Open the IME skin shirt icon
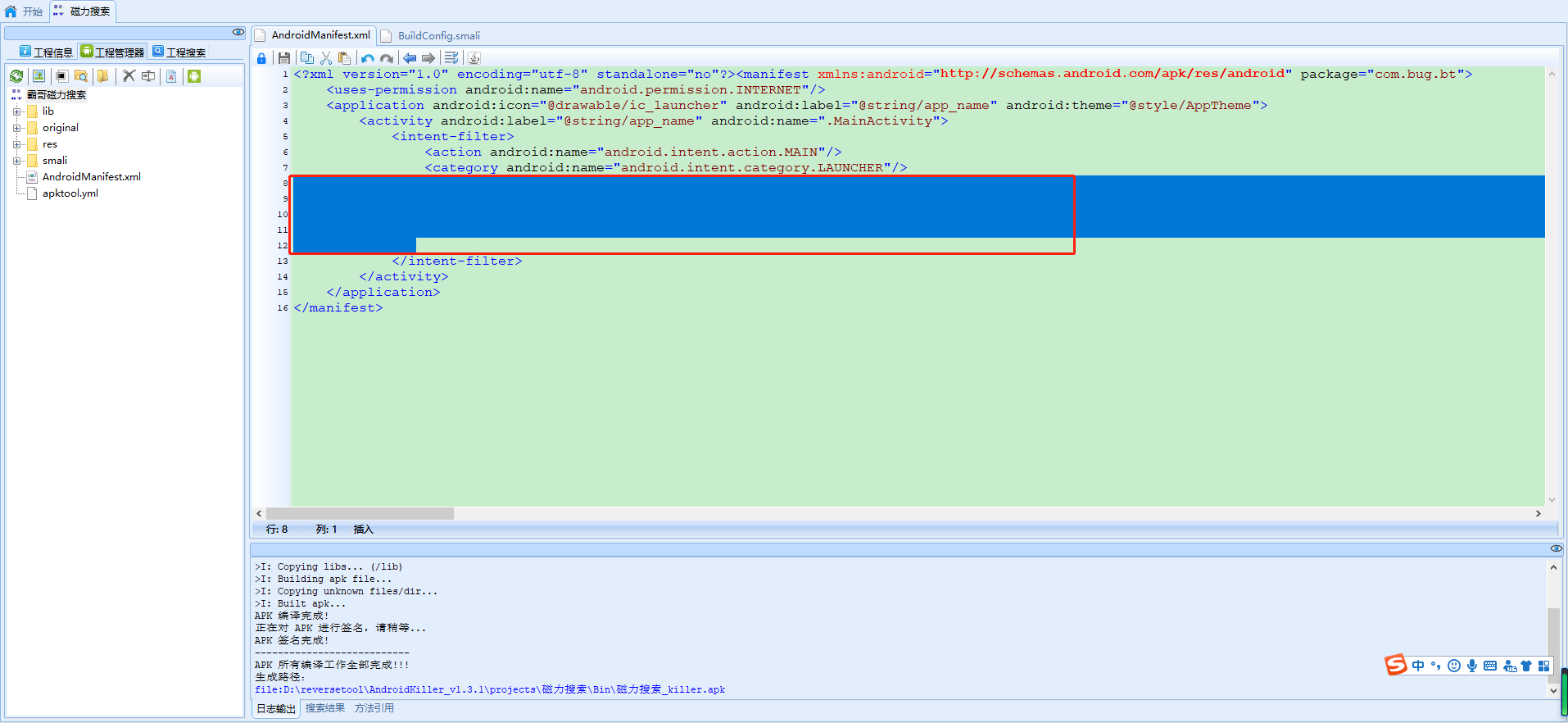Image resolution: width=1568 pixels, height=723 pixels. [x=1526, y=666]
